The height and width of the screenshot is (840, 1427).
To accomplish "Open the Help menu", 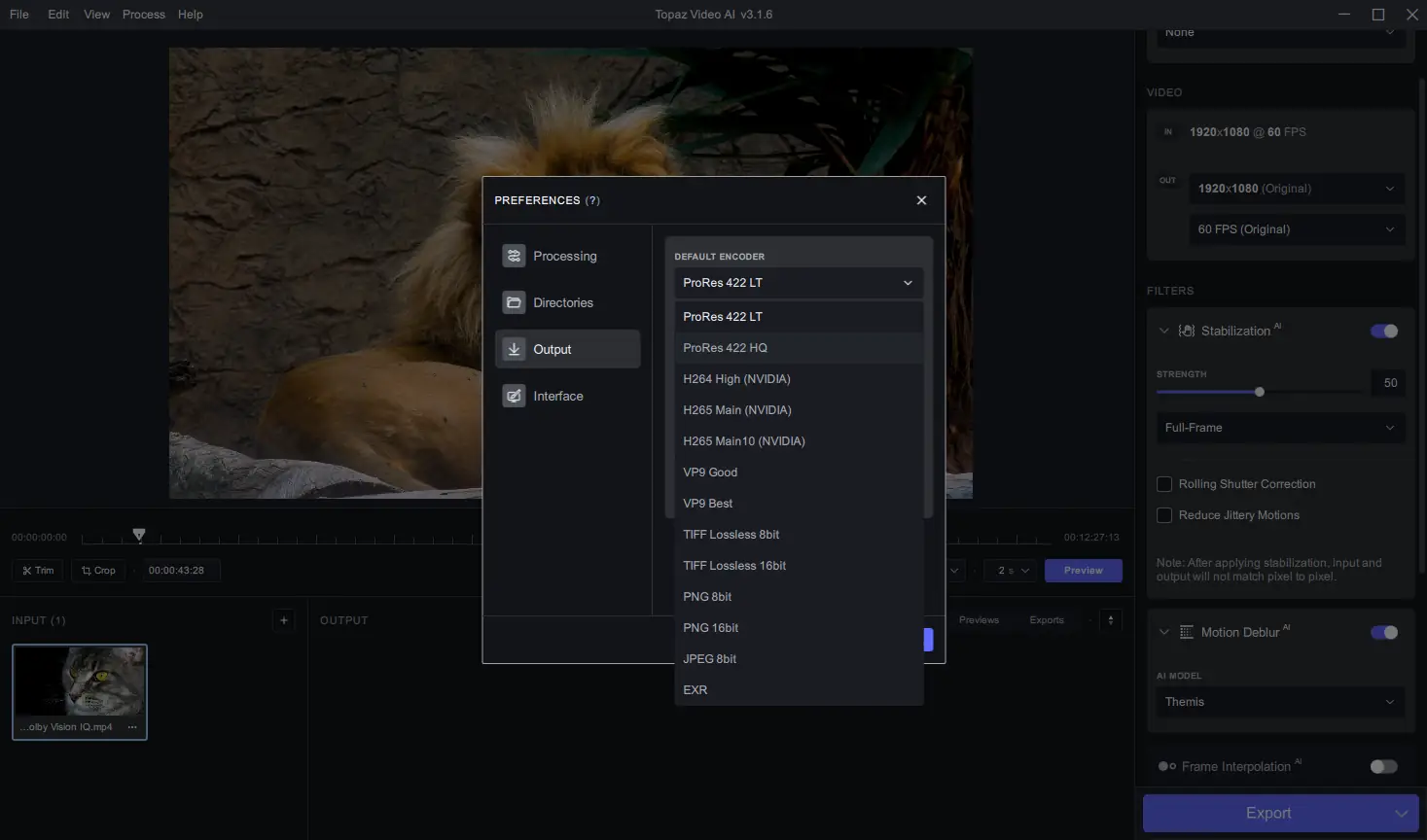I will [x=191, y=15].
